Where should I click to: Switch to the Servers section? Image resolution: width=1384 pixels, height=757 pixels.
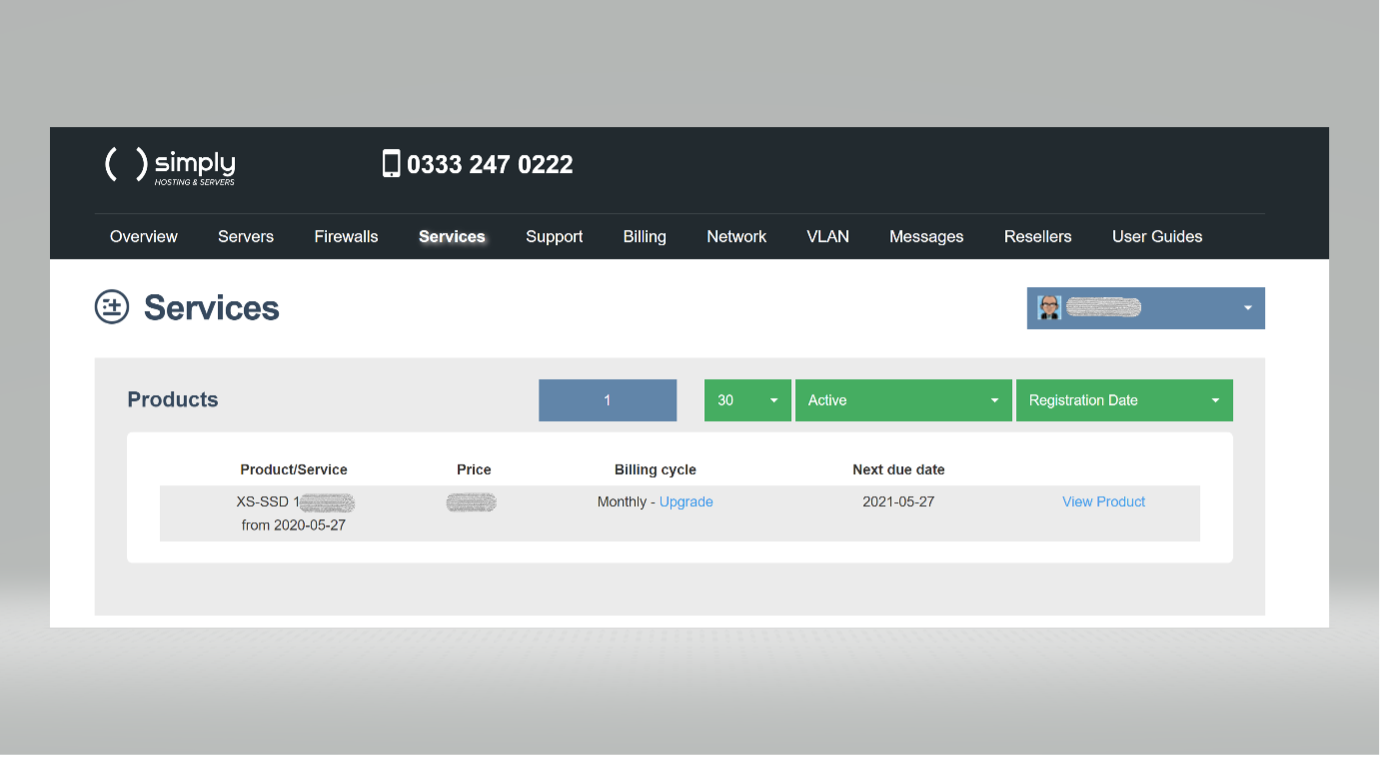tap(245, 236)
